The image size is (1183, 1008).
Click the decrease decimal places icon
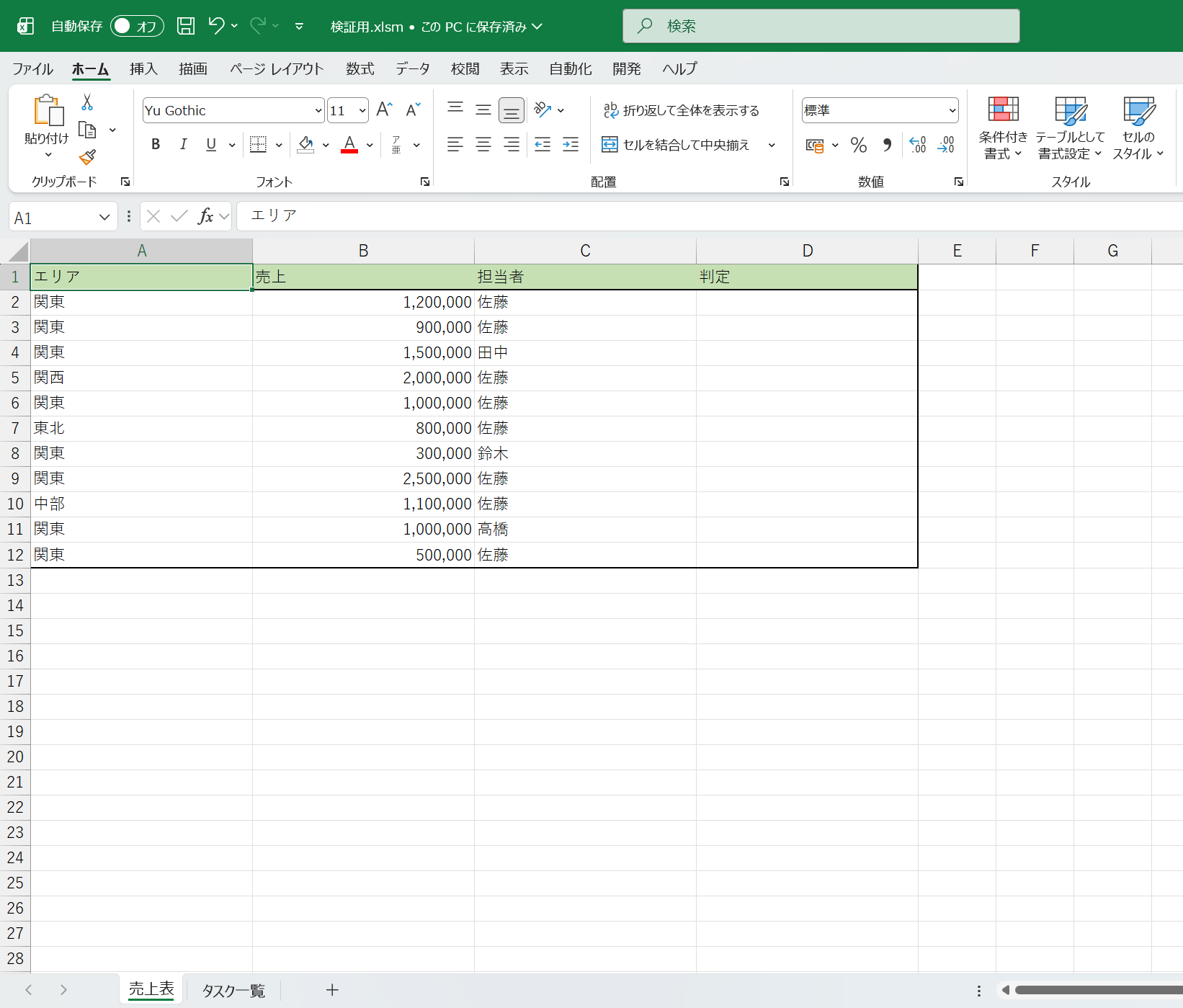click(946, 146)
